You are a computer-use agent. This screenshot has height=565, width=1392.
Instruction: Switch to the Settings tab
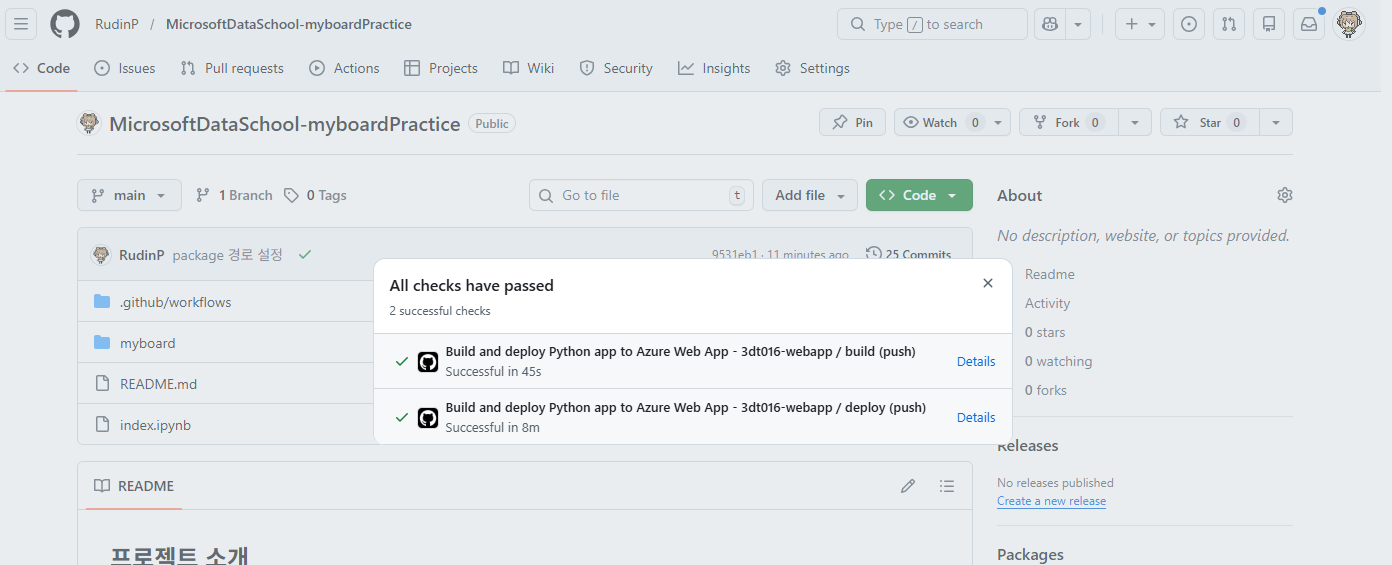tap(813, 68)
